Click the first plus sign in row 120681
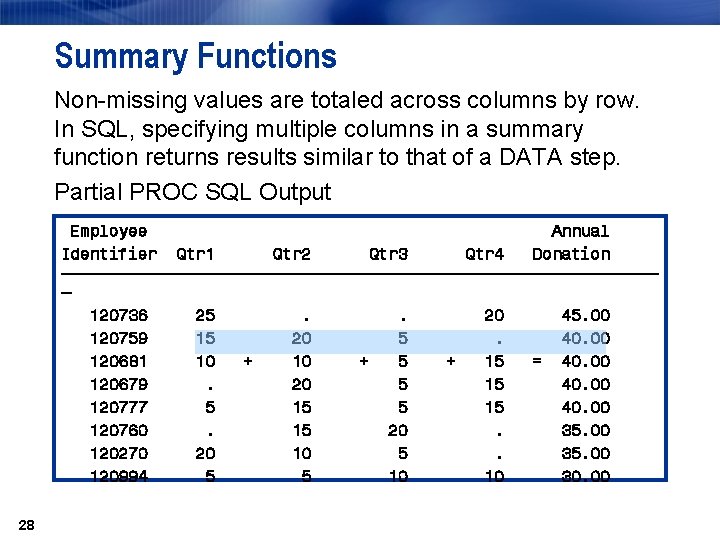This screenshot has height=540, width=720. (248, 361)
